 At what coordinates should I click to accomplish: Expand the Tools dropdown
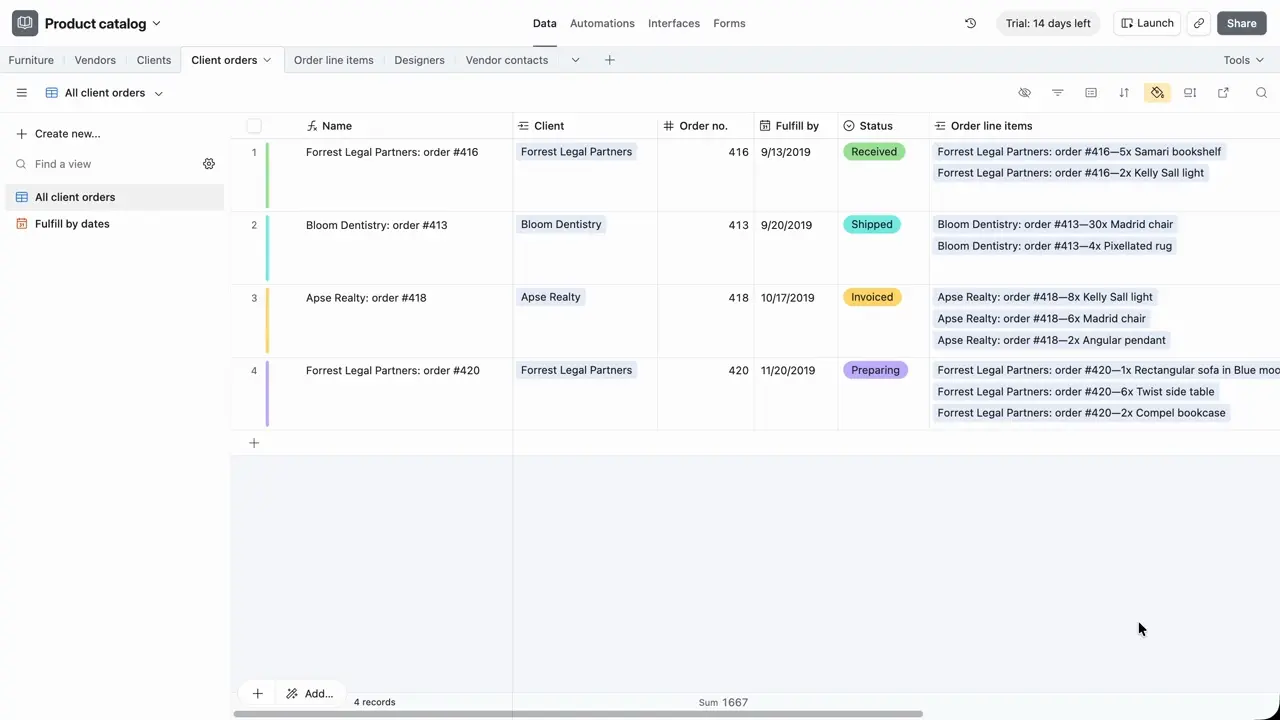(1243, 60)
